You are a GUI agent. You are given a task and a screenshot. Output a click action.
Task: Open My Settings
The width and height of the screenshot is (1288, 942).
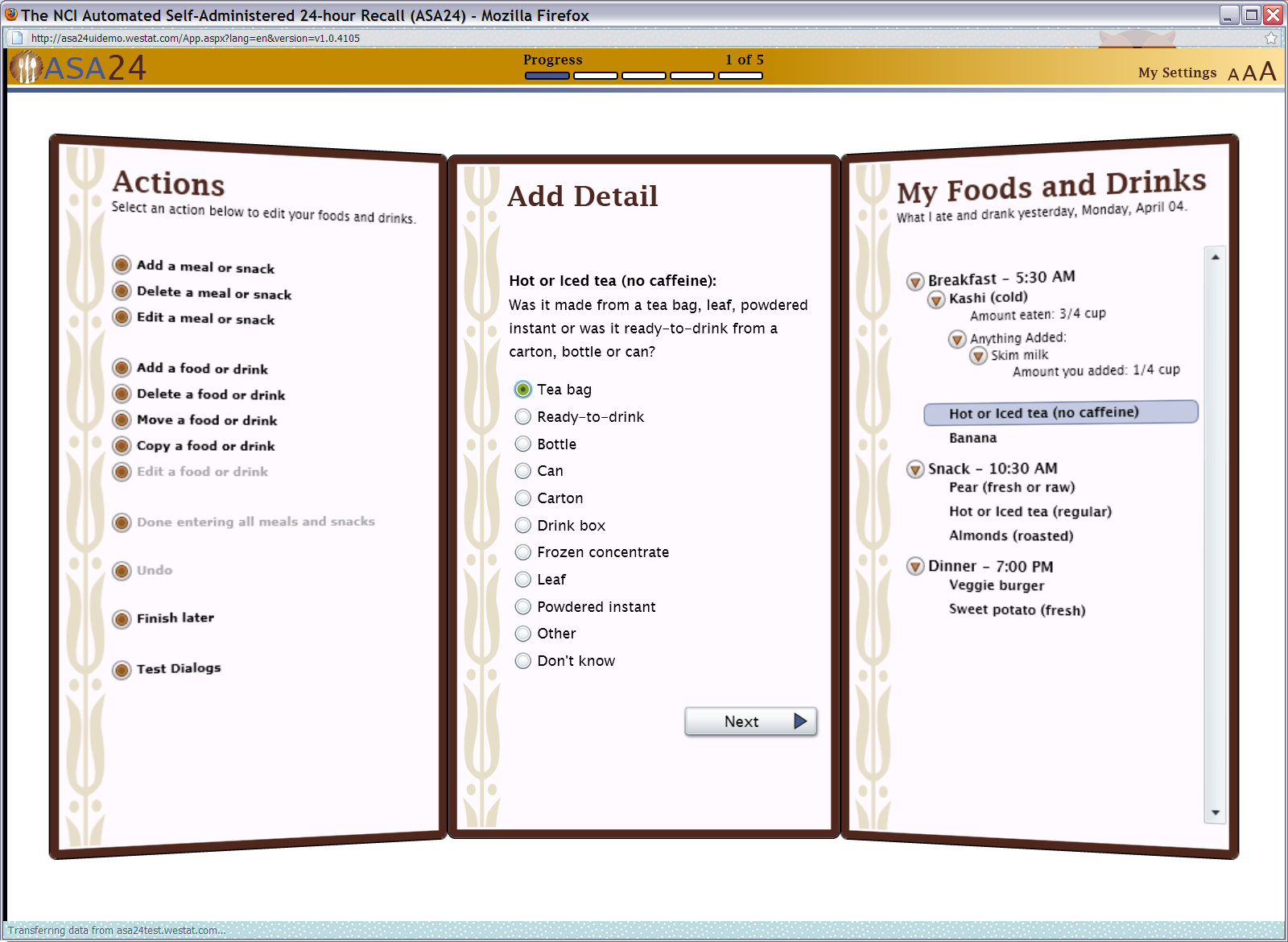(x=1177, y=72)
